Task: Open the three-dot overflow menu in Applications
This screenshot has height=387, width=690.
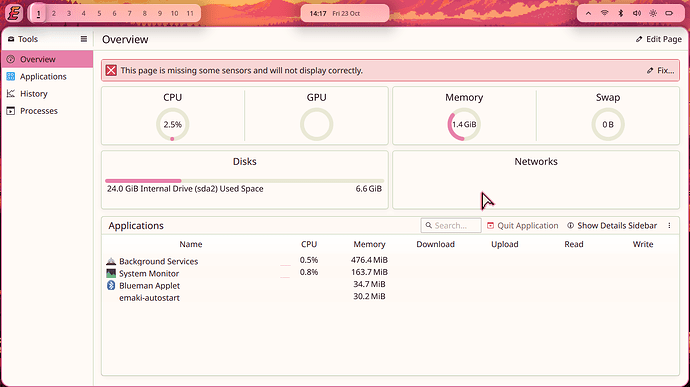Action: (x=669, y=225)
